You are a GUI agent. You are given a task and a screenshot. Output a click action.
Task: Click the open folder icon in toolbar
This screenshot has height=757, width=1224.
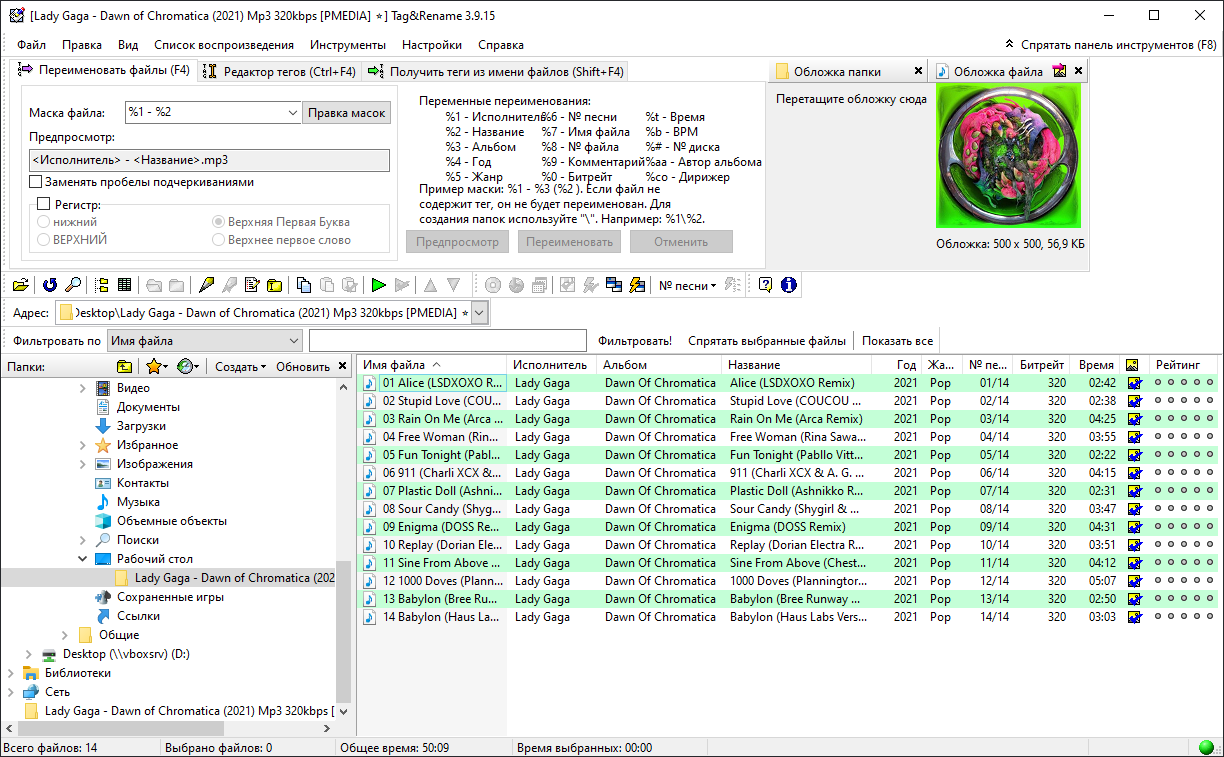(x=20, y=285)
